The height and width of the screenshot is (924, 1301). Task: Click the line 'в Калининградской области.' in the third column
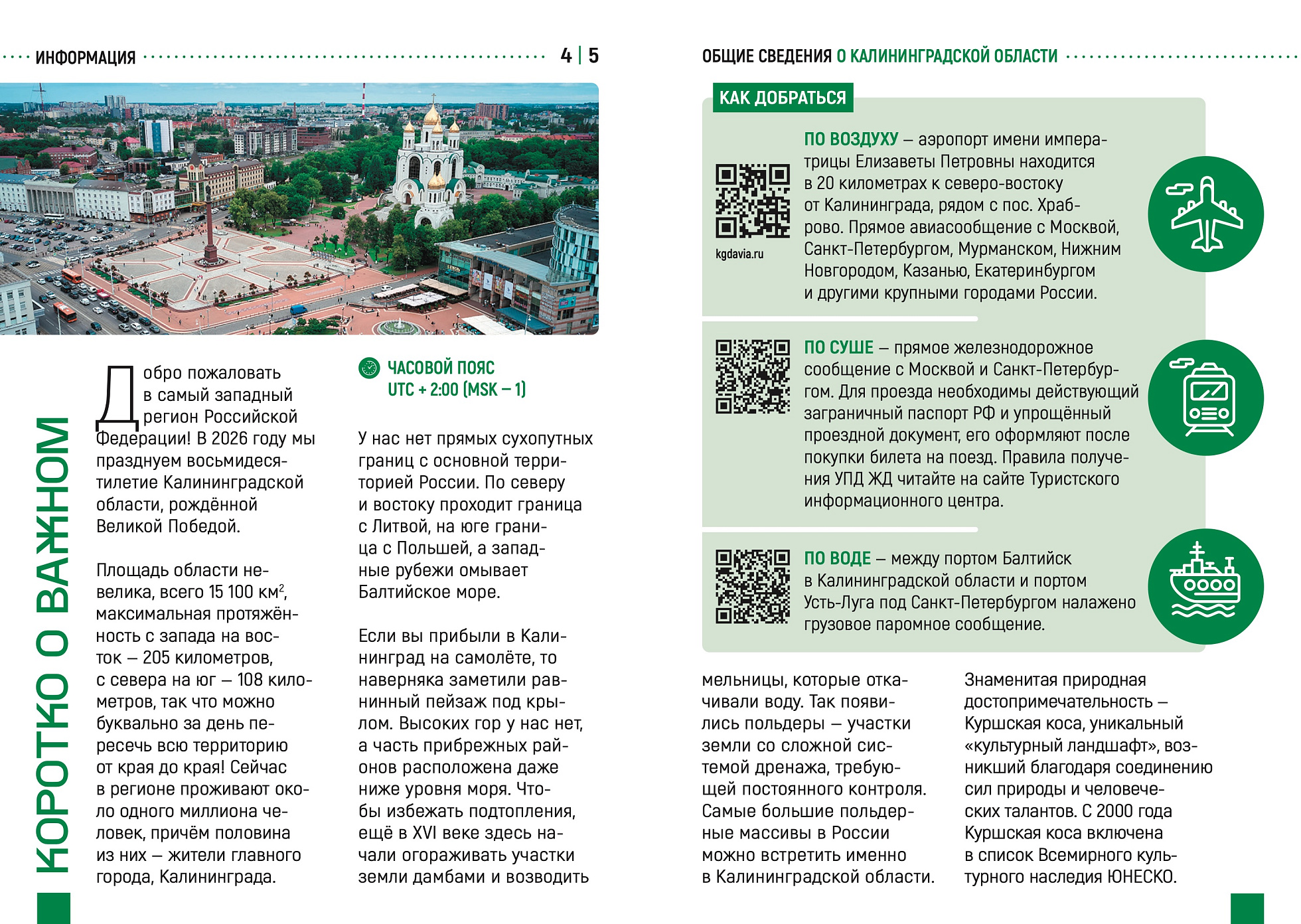click(x=818, y=877)
